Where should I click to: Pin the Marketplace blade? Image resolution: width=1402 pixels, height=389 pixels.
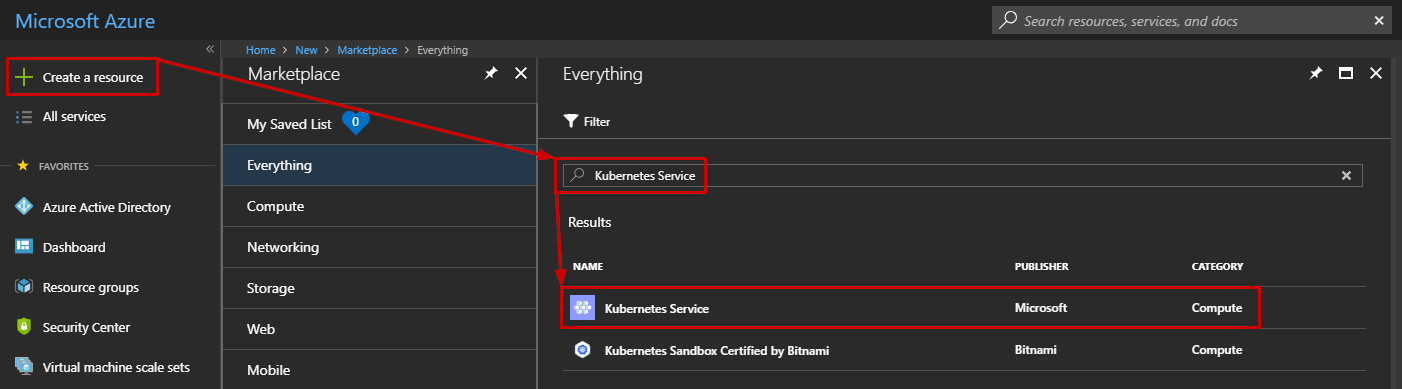pos(491,74)
